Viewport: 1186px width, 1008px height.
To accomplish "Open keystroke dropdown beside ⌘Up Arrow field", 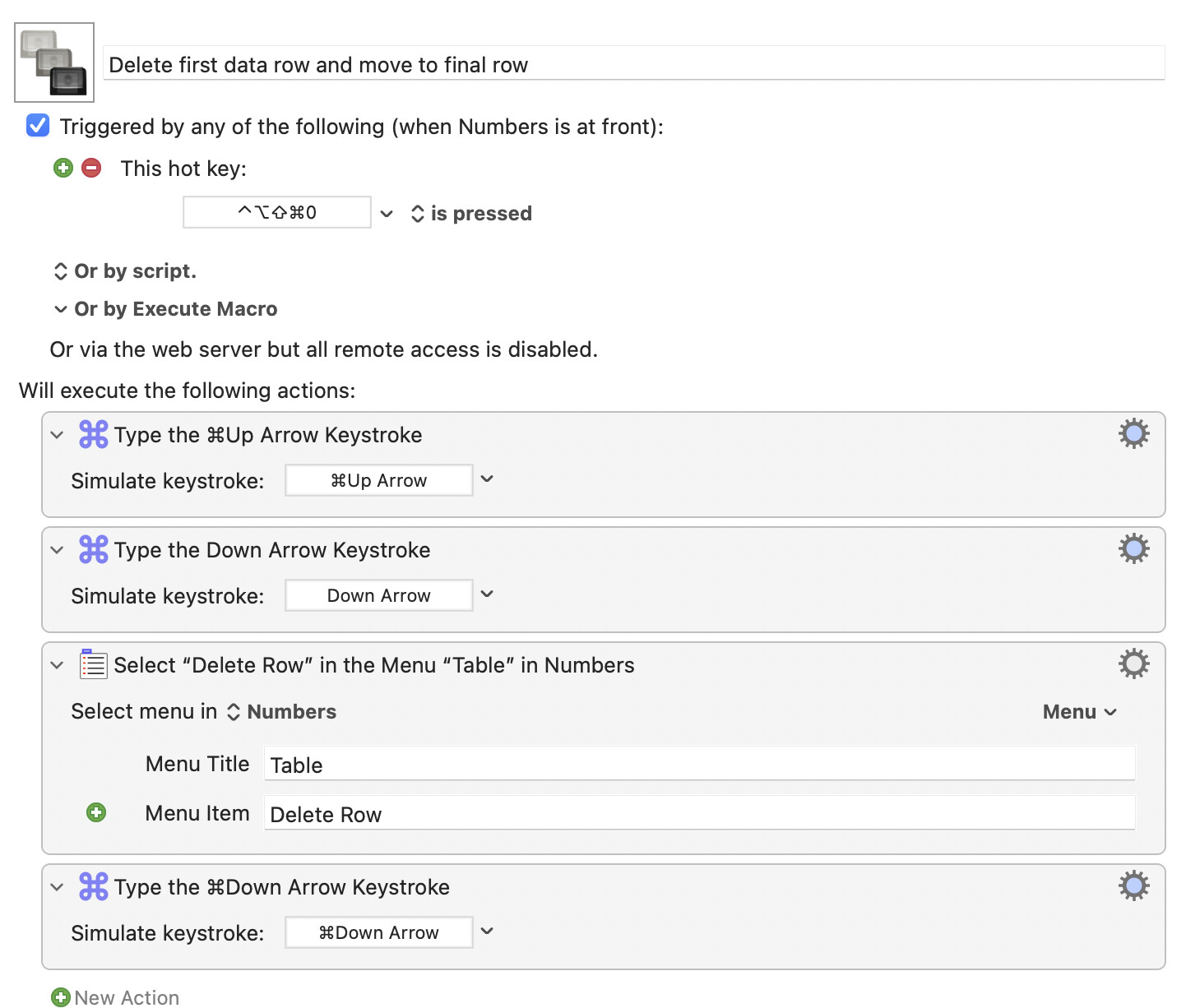I will coord(487,479).
